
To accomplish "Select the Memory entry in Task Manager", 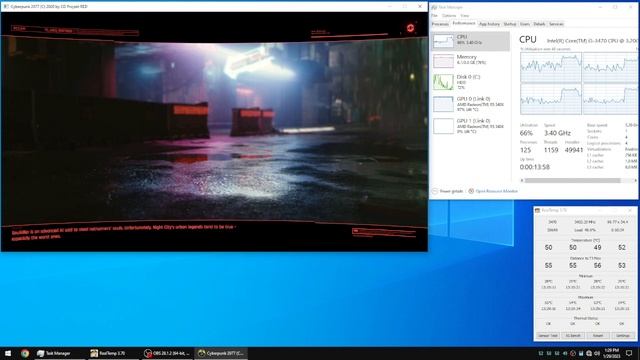I will [x=470, y=60].
